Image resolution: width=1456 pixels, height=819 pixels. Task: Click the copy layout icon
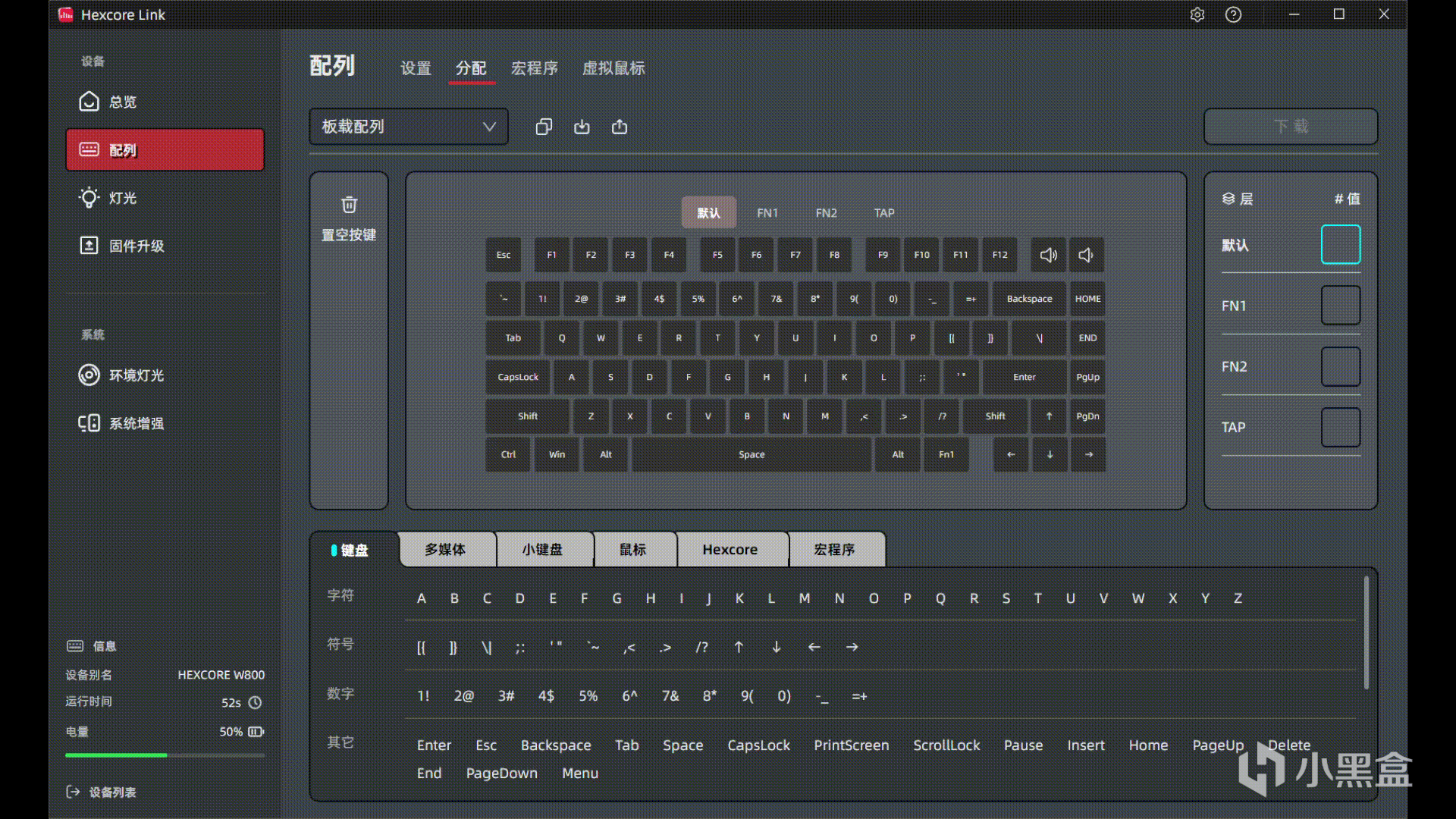click(x=544, y=127)
